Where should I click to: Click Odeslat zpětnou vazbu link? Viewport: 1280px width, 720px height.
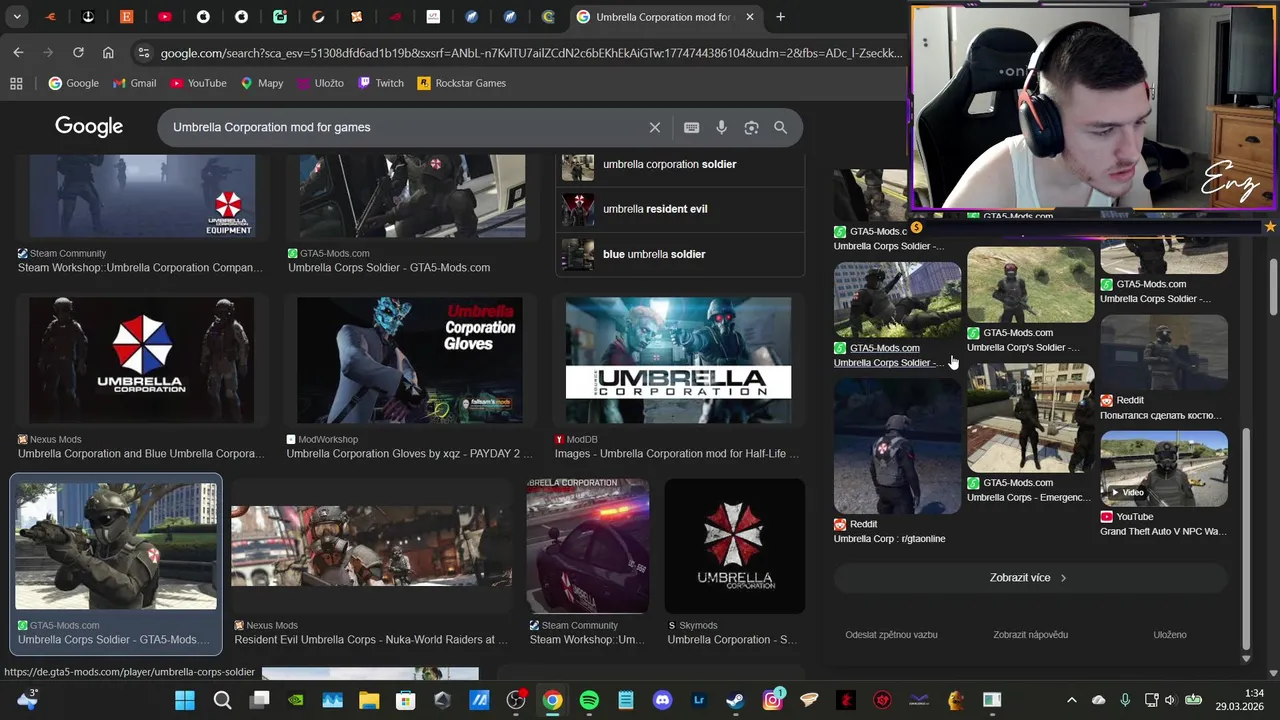coord(891,635)
